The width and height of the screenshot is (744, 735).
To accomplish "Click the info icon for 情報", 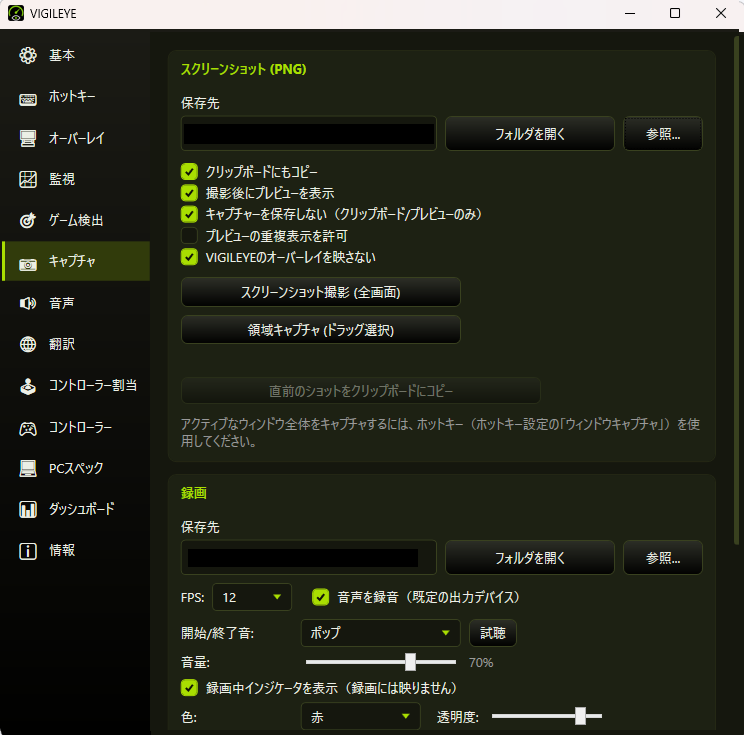I will (x=28, y=551).
